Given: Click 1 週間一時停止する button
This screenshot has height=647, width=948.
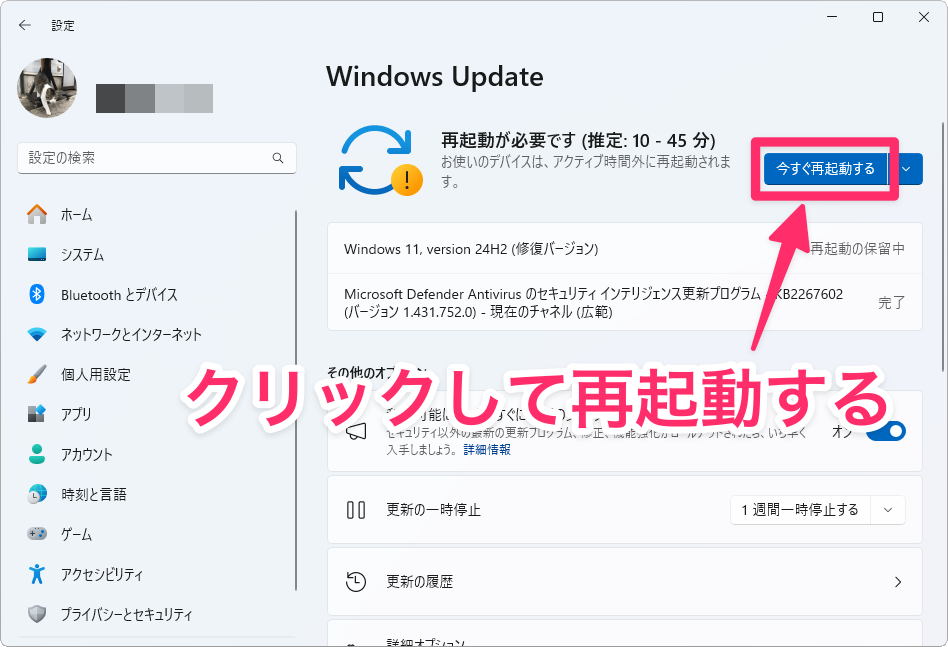Looking at the screenshot, I should (x=800, y=510).
